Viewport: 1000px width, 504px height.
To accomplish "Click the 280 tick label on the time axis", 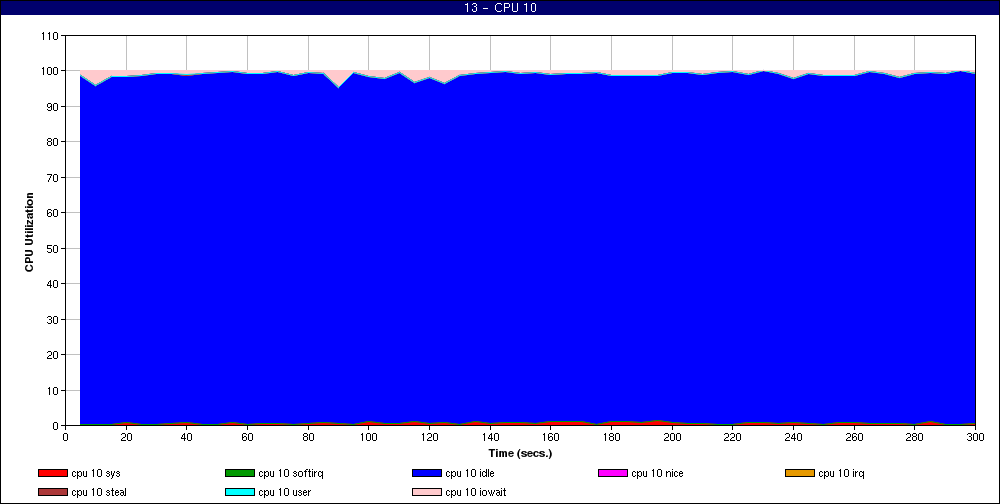I will point(915,437).
